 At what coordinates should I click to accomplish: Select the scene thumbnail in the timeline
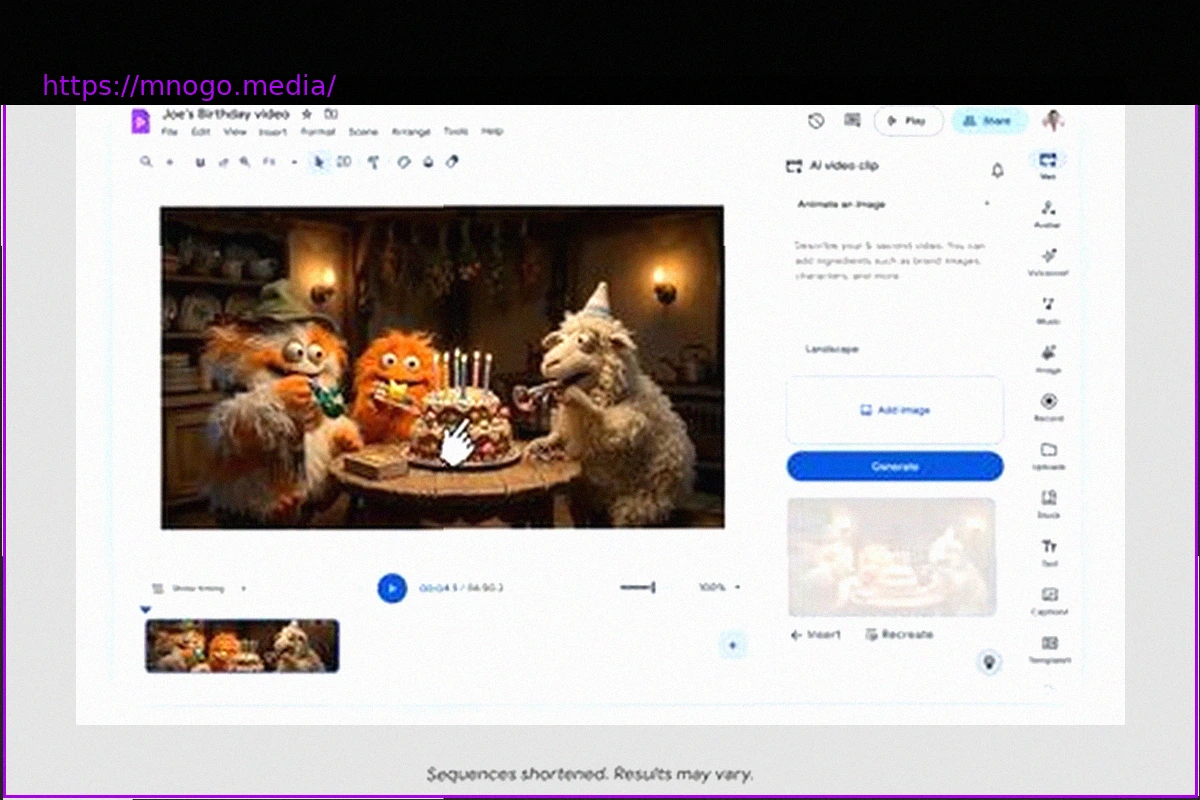[x=242, y=645]
